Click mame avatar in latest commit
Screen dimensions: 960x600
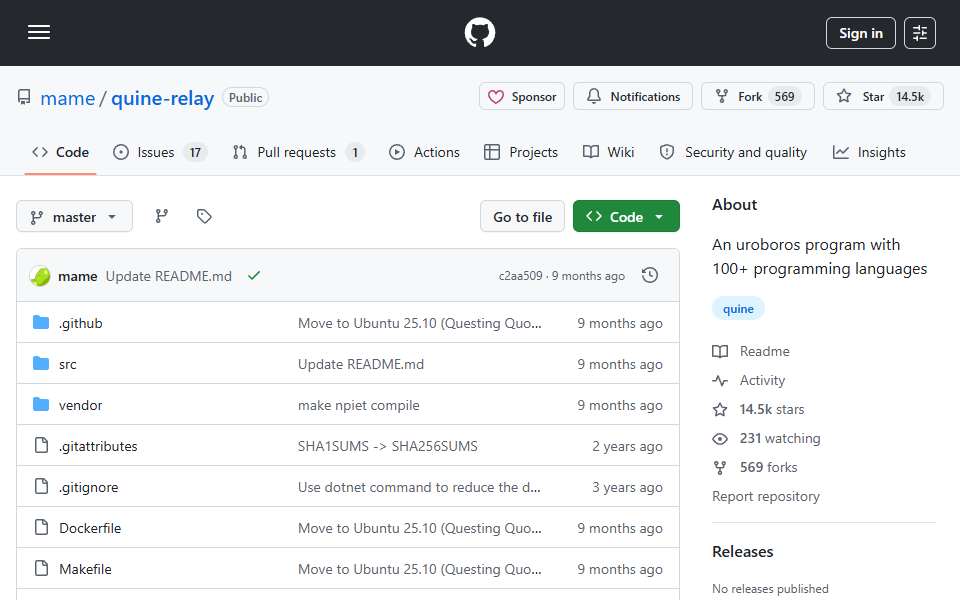tap(40, 276)
